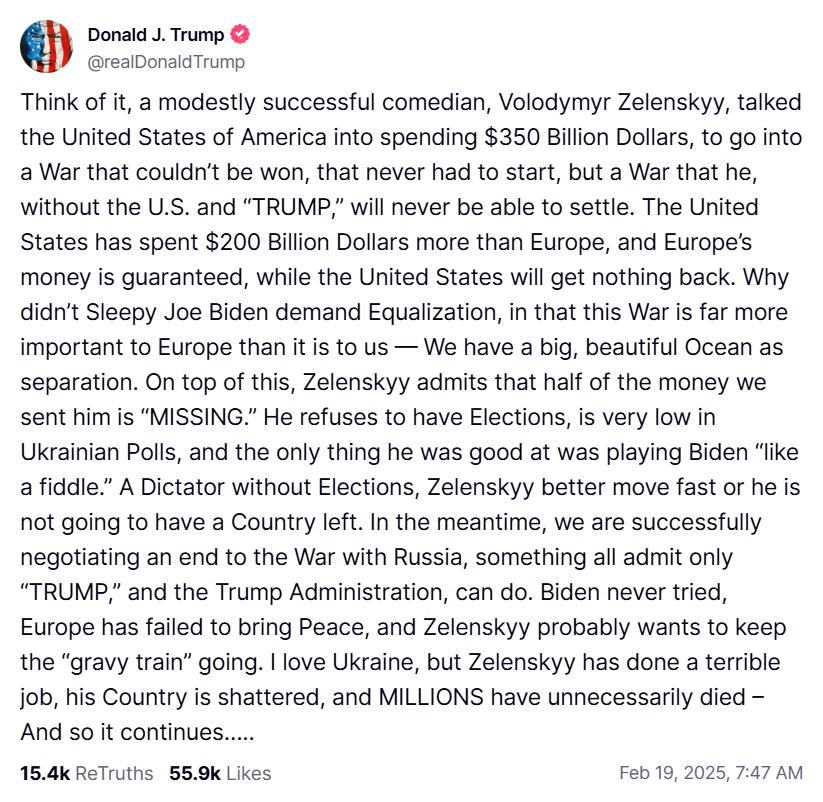
Task: Open the Feb 19, 2025 timestamp
Action: pos(673,773)
